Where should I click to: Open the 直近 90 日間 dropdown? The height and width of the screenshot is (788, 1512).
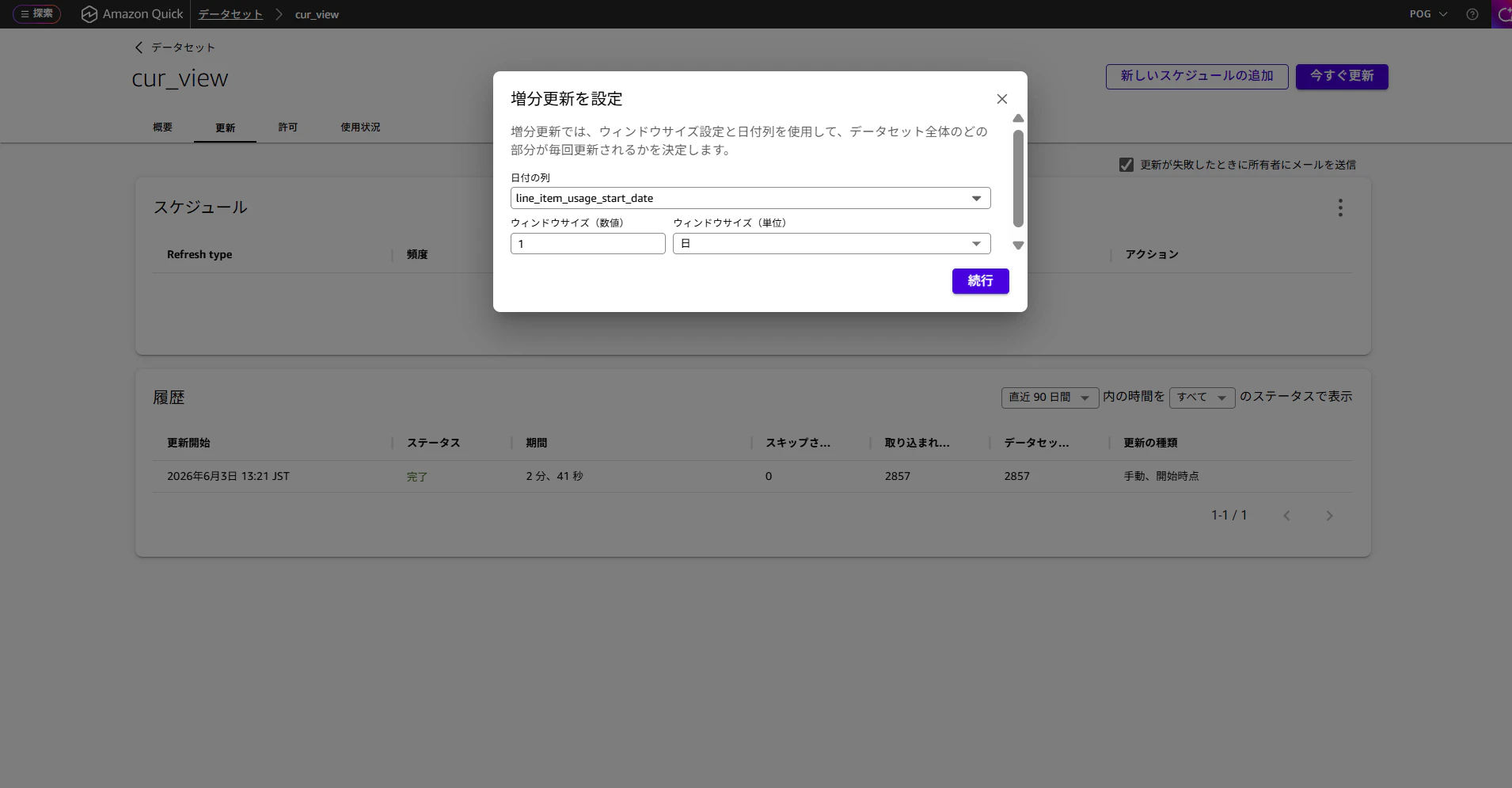click(x=1050, y=397)
